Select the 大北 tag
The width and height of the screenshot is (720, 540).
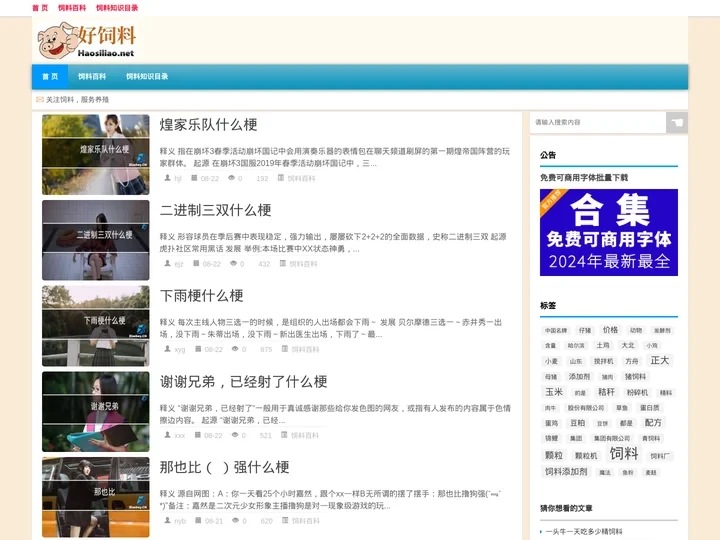pos(628,345)
